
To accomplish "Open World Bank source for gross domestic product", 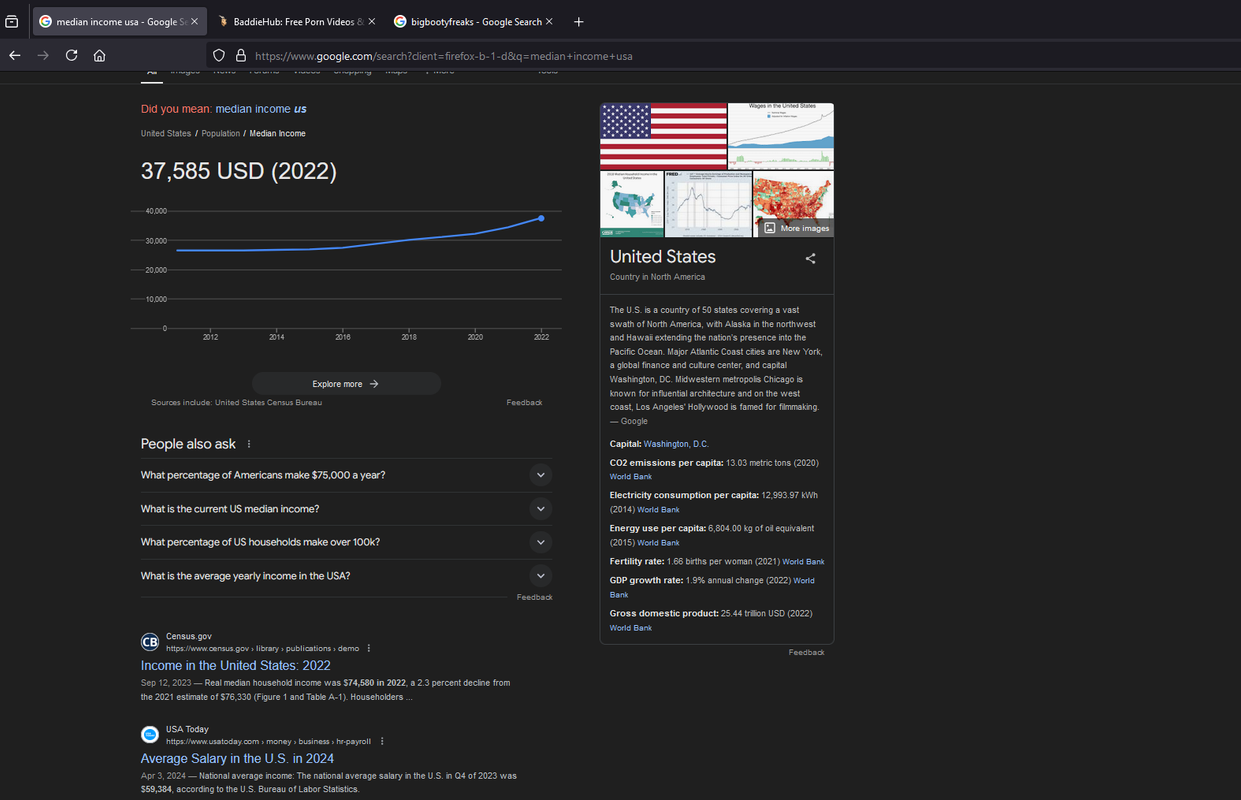I will 631,628.
